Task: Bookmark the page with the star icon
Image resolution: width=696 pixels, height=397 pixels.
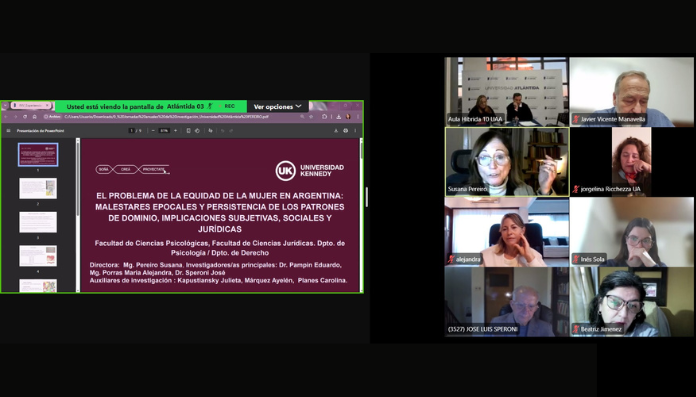Action: click(311, 117)
